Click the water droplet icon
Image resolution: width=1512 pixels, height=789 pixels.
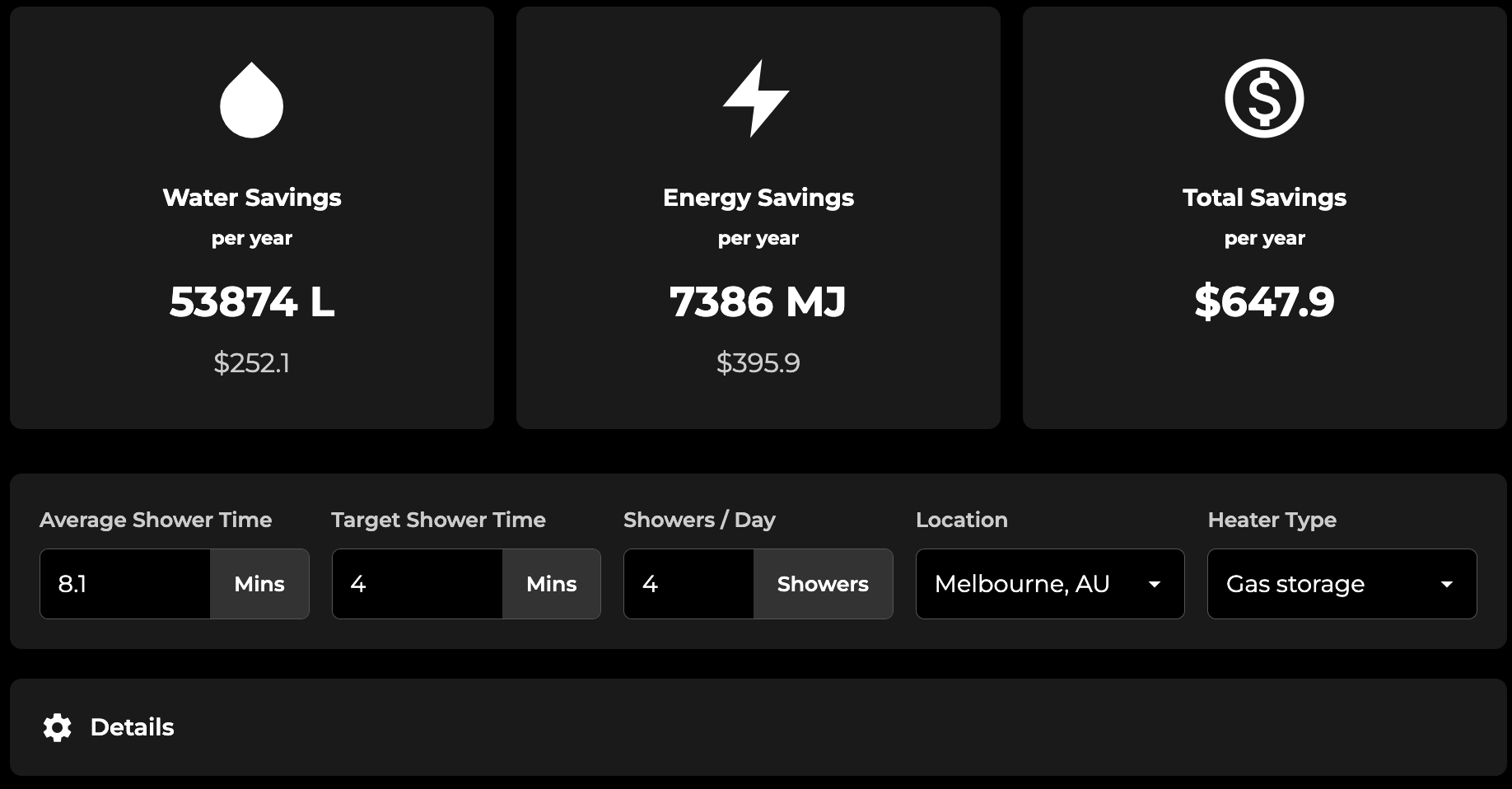(251, 100)
